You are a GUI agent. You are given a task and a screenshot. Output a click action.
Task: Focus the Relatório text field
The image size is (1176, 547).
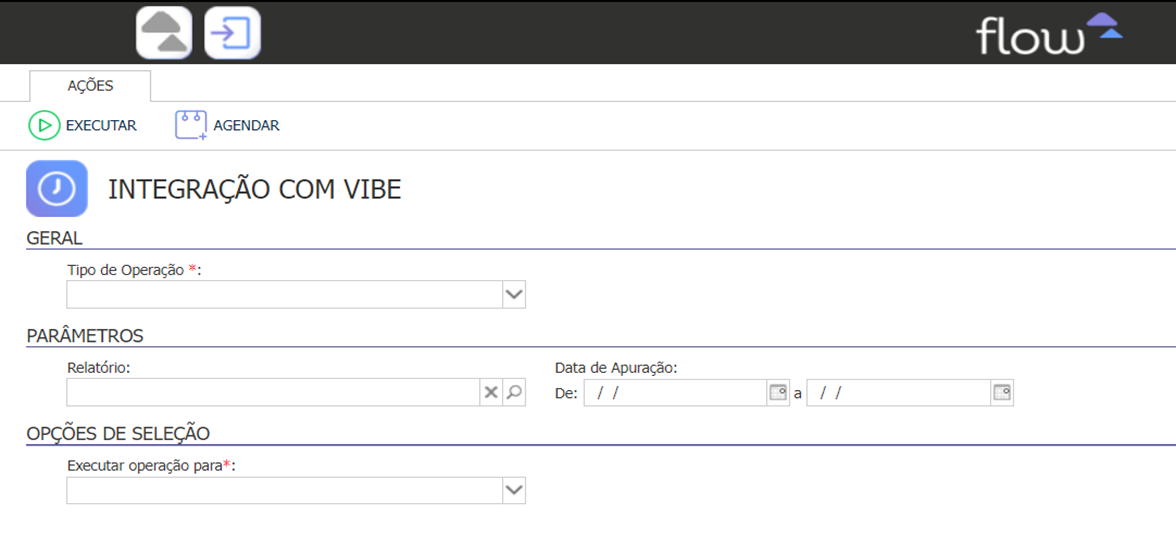click(274, 392)
